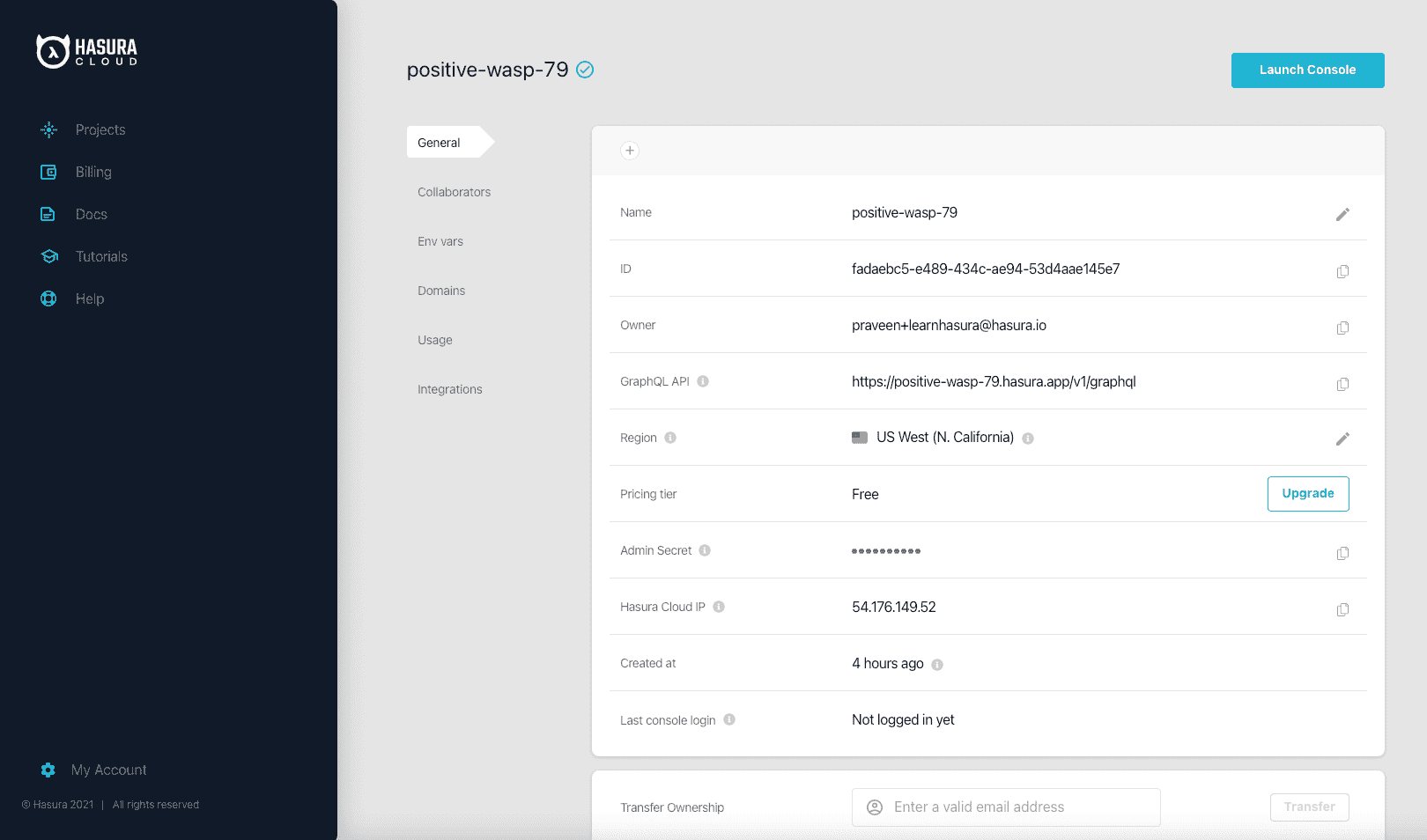Click the positive-wasp-79 value in Name row

pyautogui.click(x=905, y=212)
